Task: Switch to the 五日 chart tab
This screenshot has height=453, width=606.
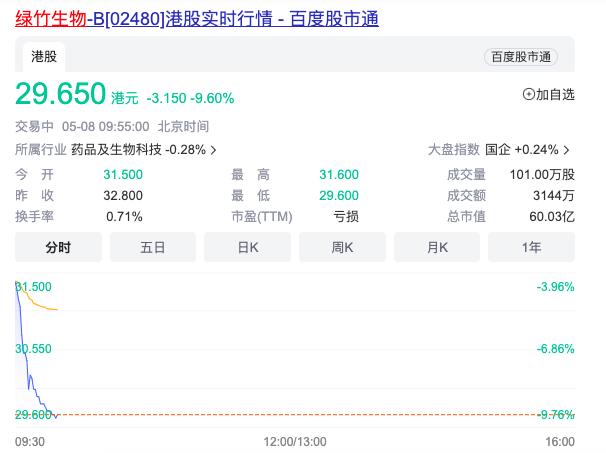Action: tap(153, 246)
